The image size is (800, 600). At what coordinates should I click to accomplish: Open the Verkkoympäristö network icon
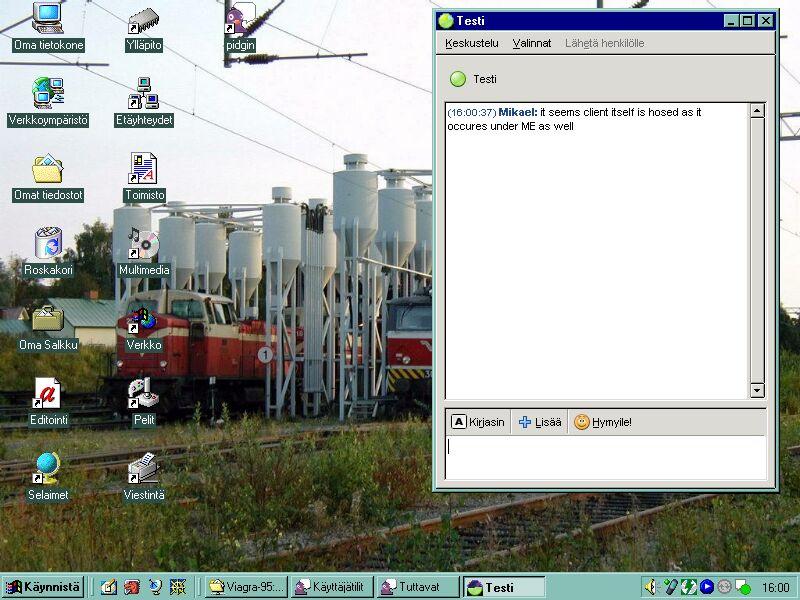[x=48, y=96]
